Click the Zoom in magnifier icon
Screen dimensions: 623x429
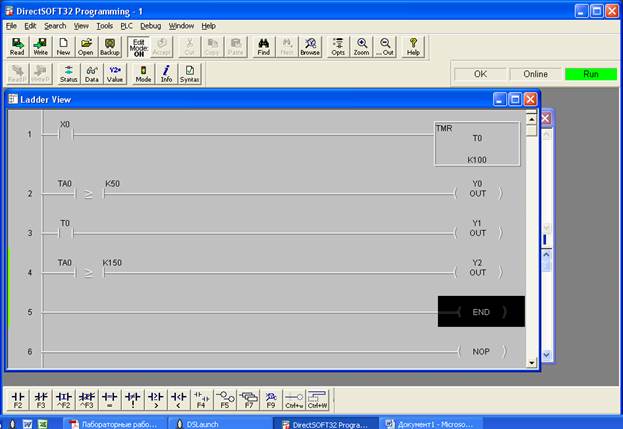tap(361, 46)
